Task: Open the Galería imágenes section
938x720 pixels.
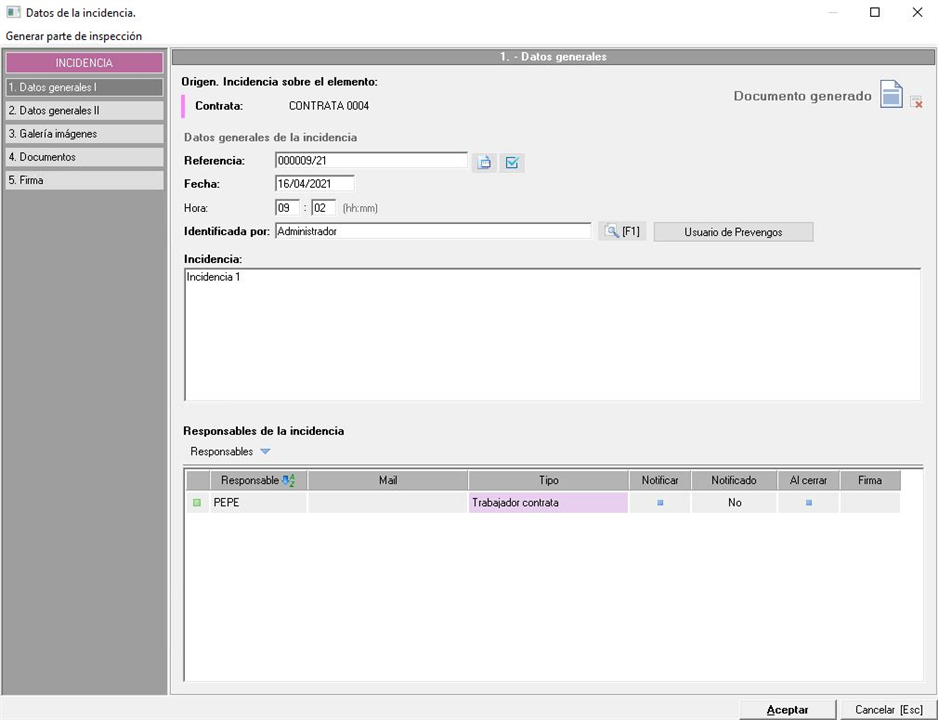Action: click(84, 134)
